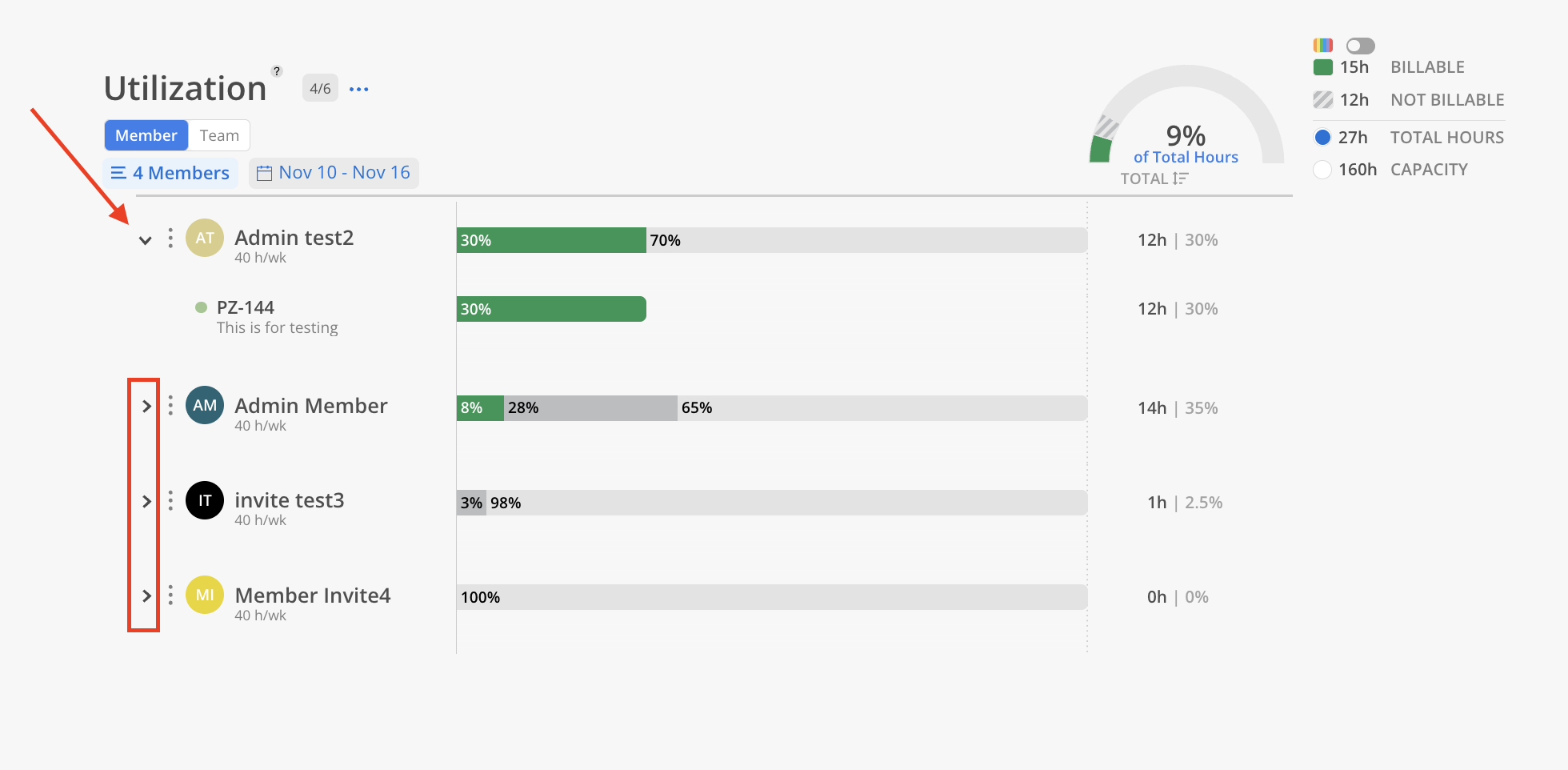Click the TOTAL sort icon
Viewport: 1568px width, 770px height.
pyautogui.click(x=1180, y=178)
